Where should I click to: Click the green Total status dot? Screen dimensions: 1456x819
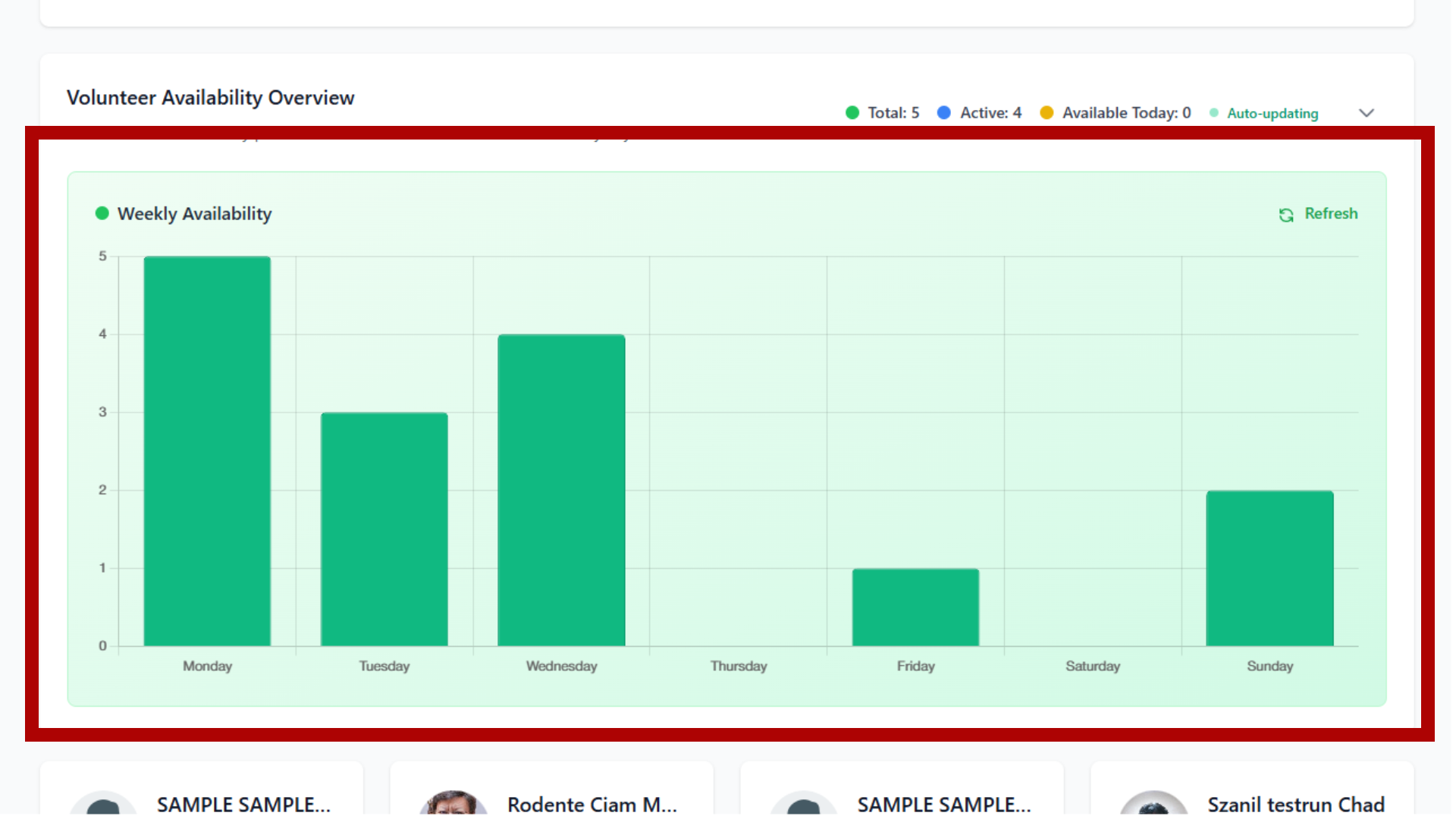853,111
